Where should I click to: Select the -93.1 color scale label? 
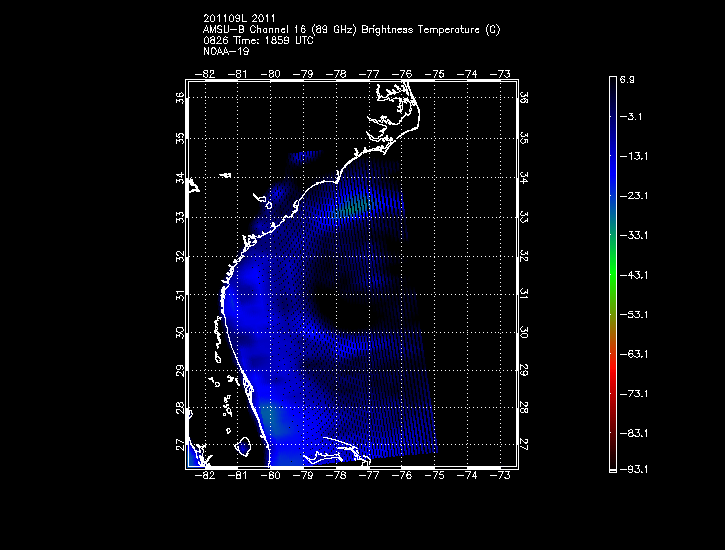click(633, 470)
